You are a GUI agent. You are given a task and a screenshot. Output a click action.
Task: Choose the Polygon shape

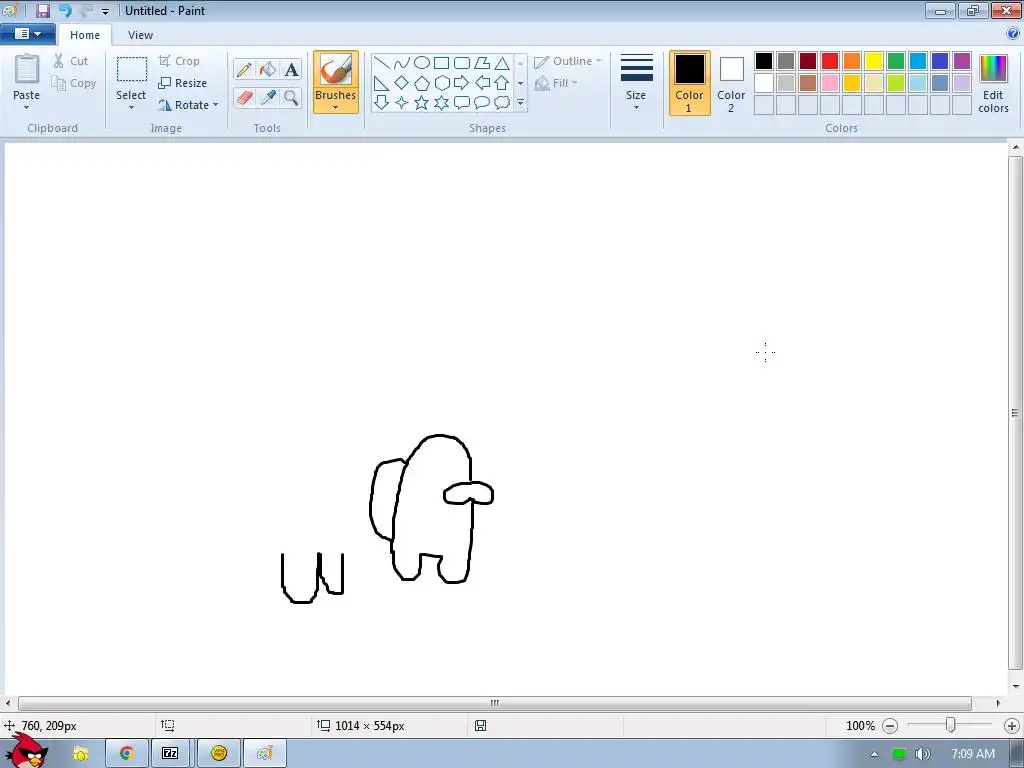[482, 63]
